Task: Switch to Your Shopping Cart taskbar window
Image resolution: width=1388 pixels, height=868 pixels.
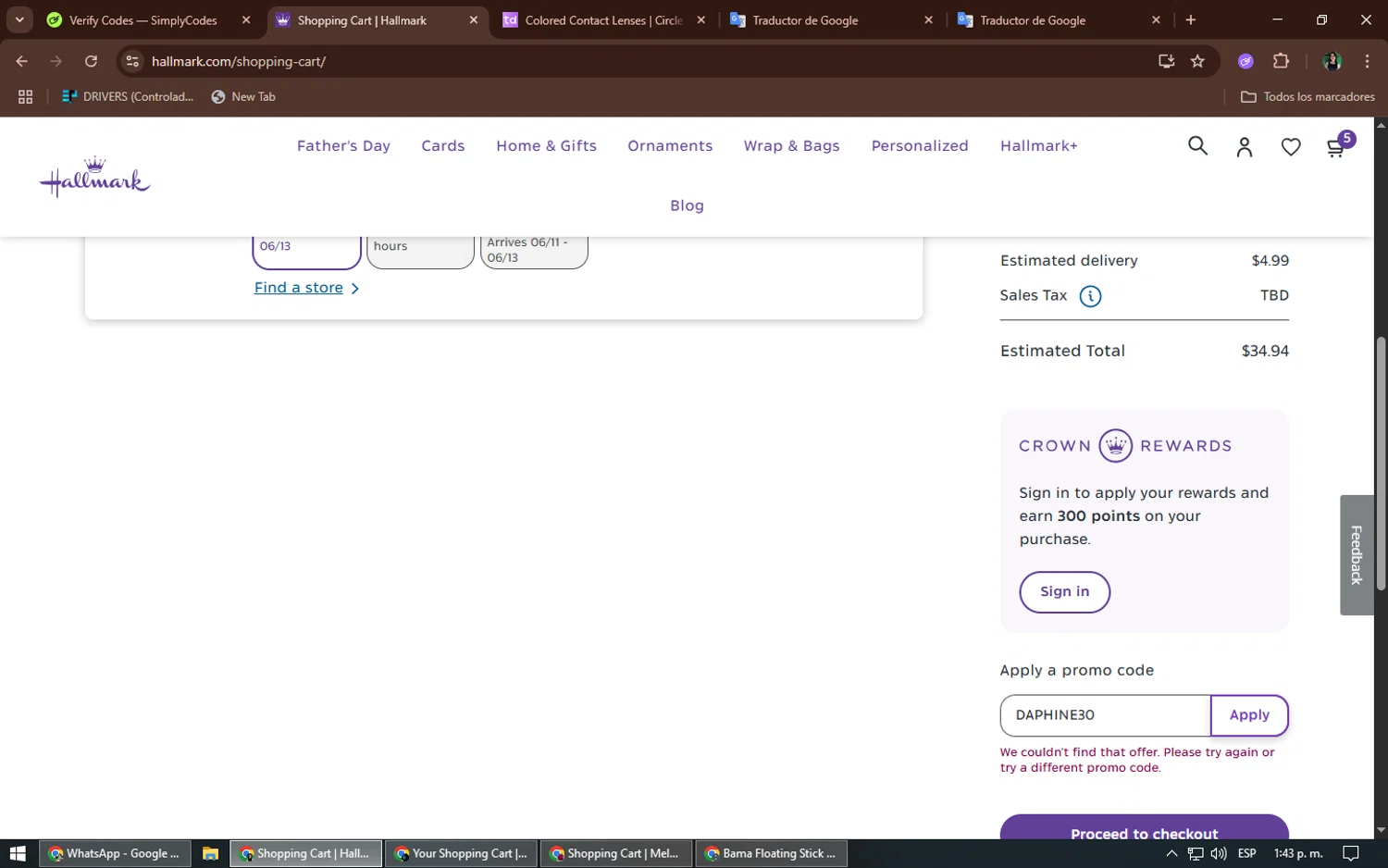Action: pos(461,853)
